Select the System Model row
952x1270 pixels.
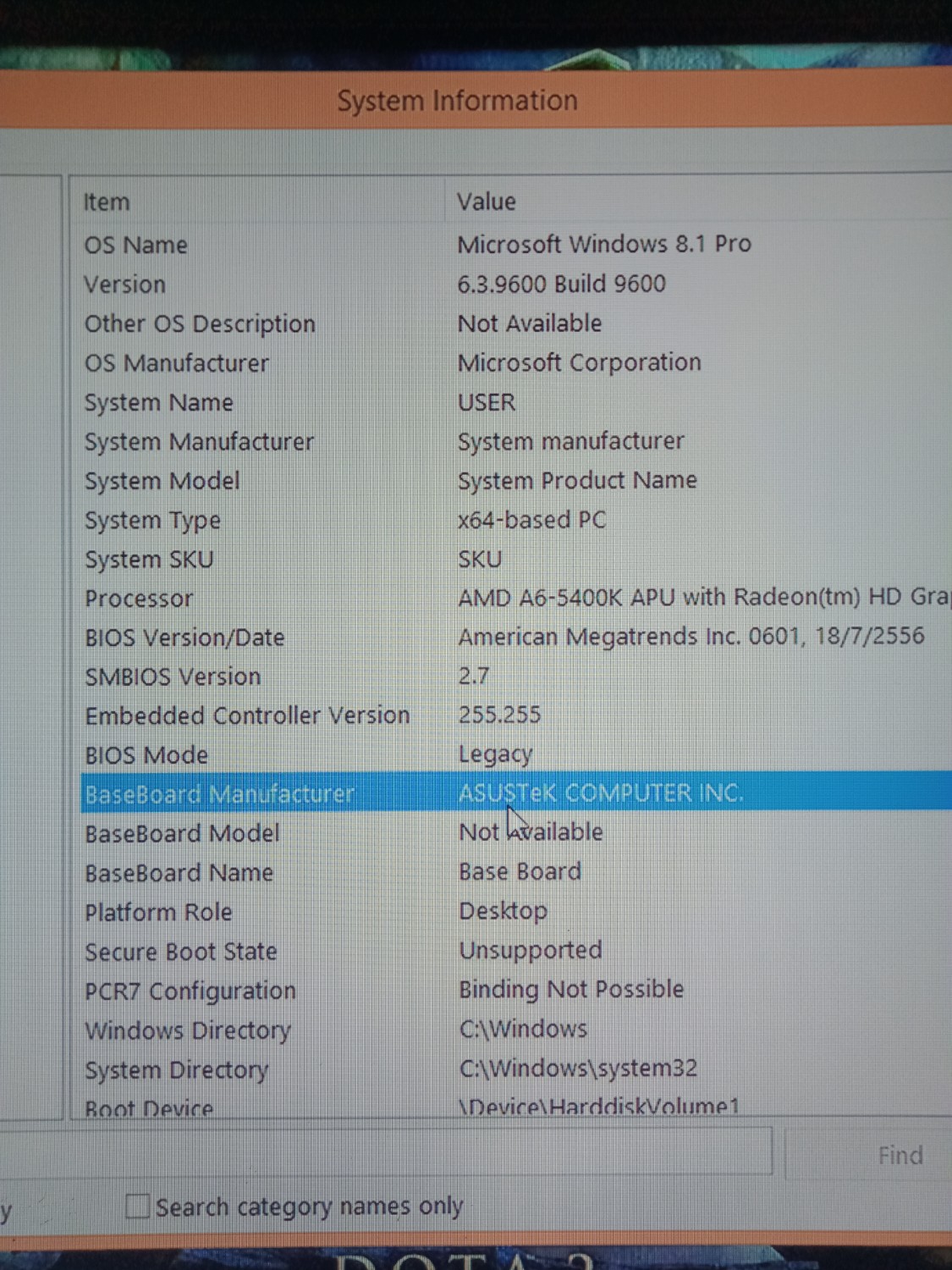(x=515, y=480)
